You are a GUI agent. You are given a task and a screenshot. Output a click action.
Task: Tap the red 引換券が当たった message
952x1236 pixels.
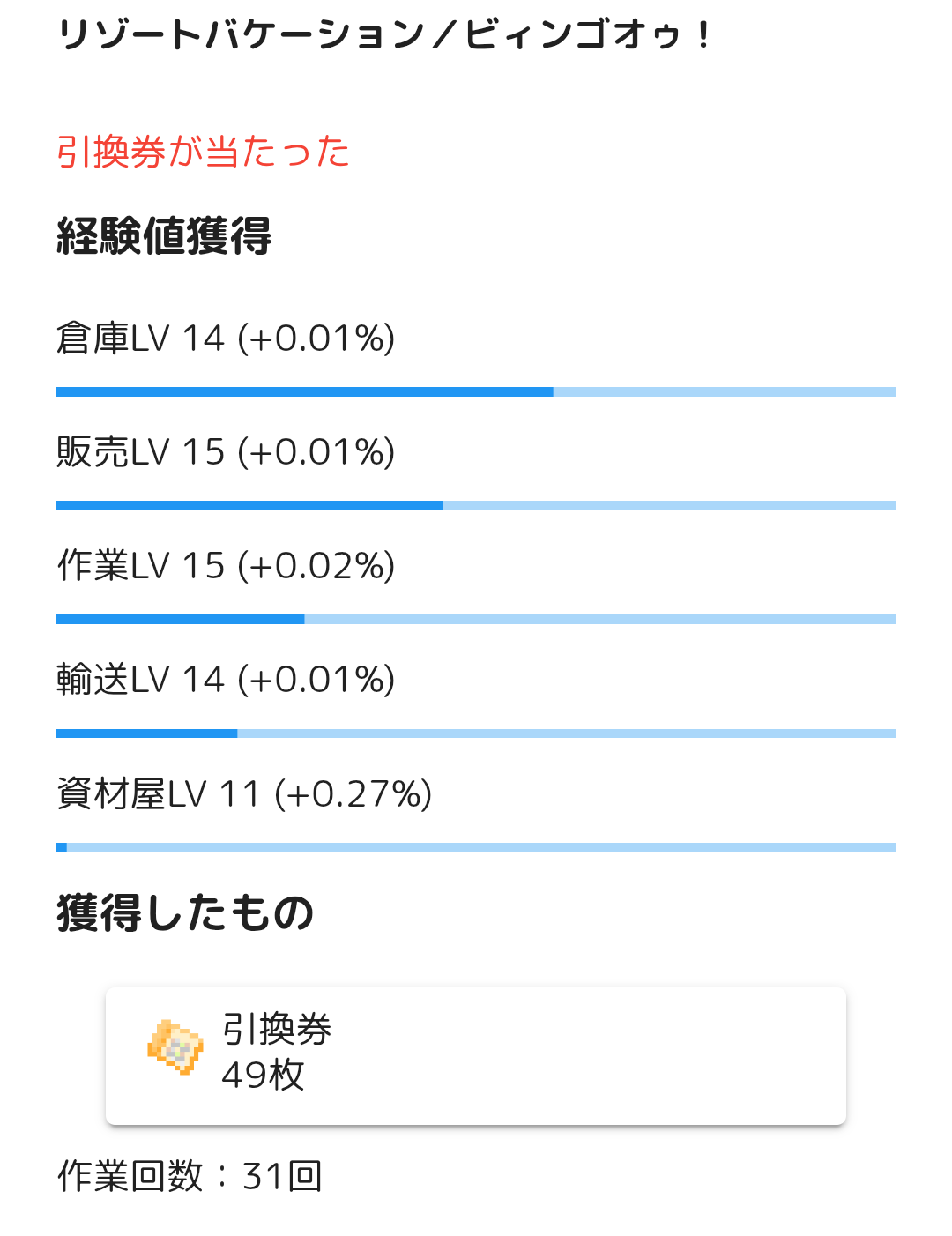point(204,152)
